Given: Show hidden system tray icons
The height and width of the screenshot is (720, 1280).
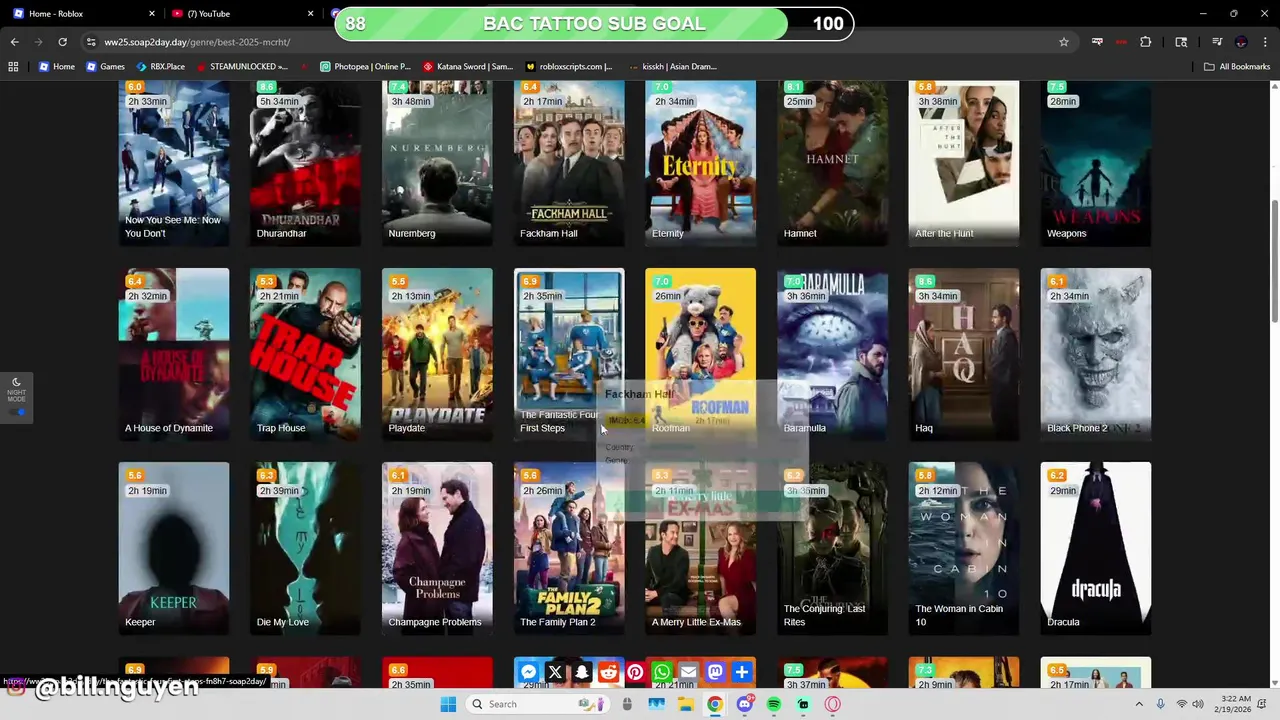Looking at the screenshot, I should (x=1139, y=704).
